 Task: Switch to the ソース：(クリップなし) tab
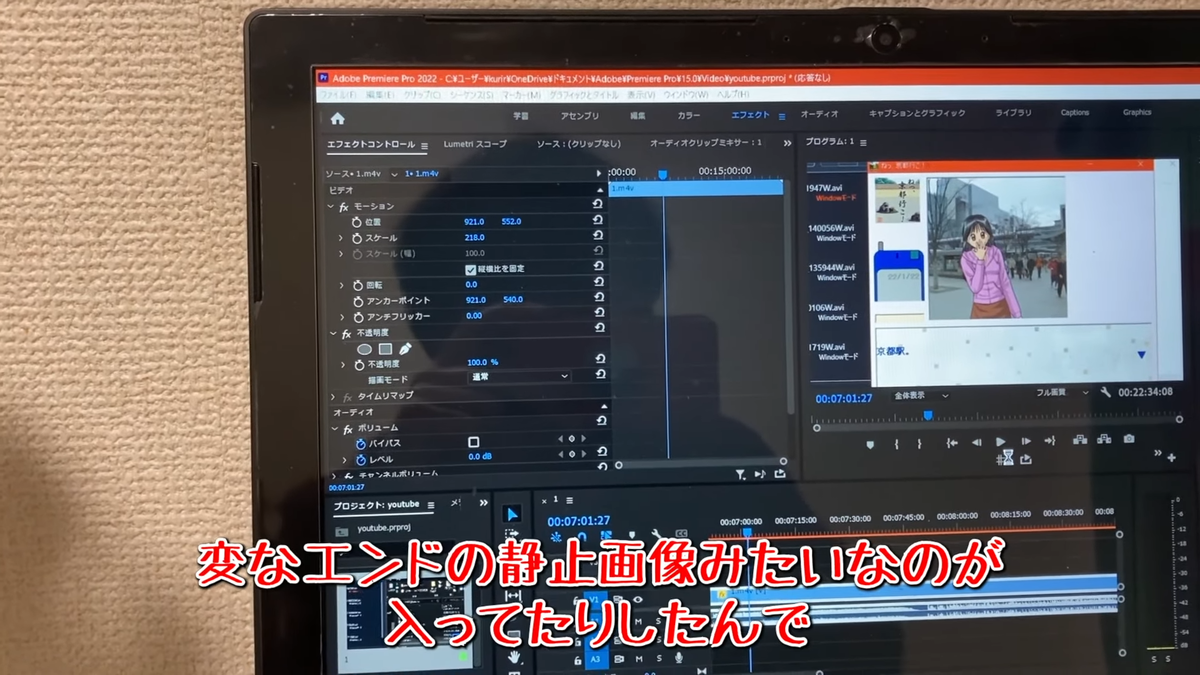pyautogui.click(x=578, y=144)
